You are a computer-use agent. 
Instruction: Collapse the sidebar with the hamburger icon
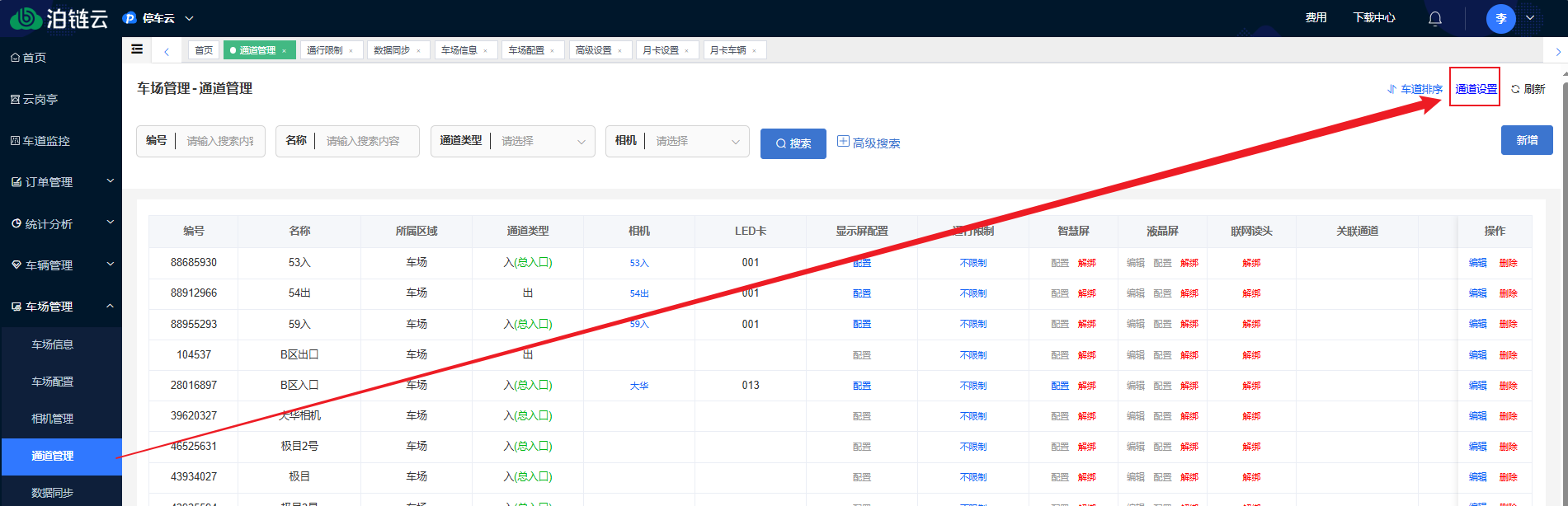click(x=137, y=49)
